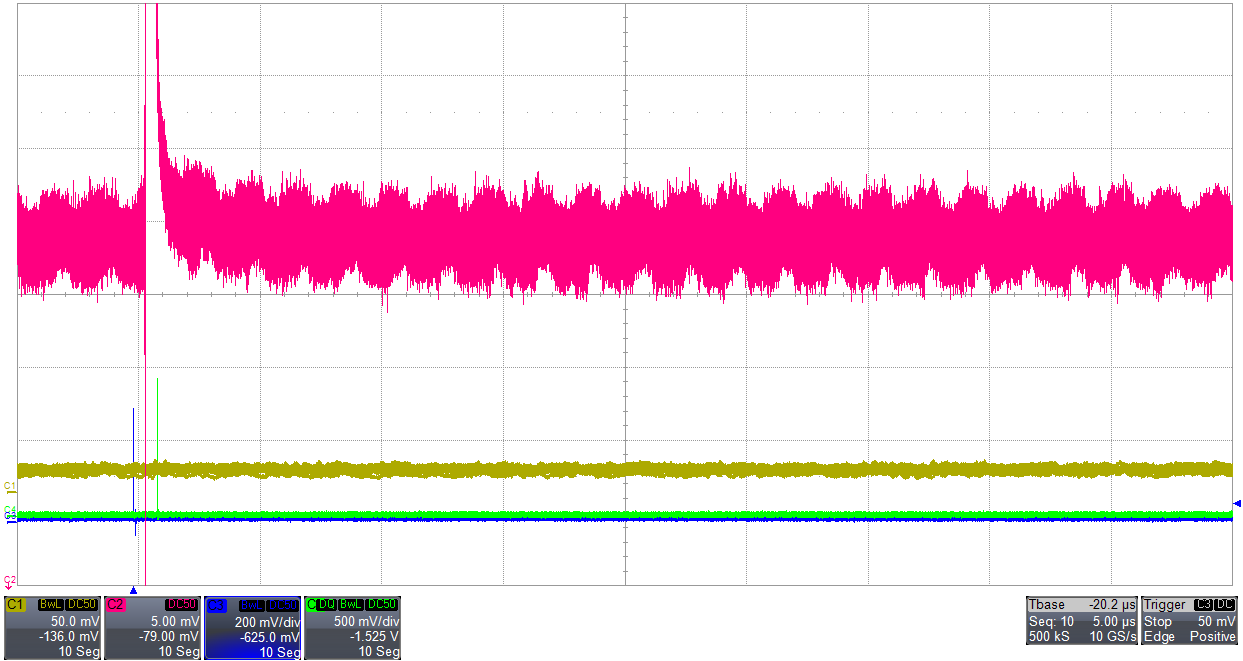
Task: Click the Stop trigger mode text
Action: 1157,621
